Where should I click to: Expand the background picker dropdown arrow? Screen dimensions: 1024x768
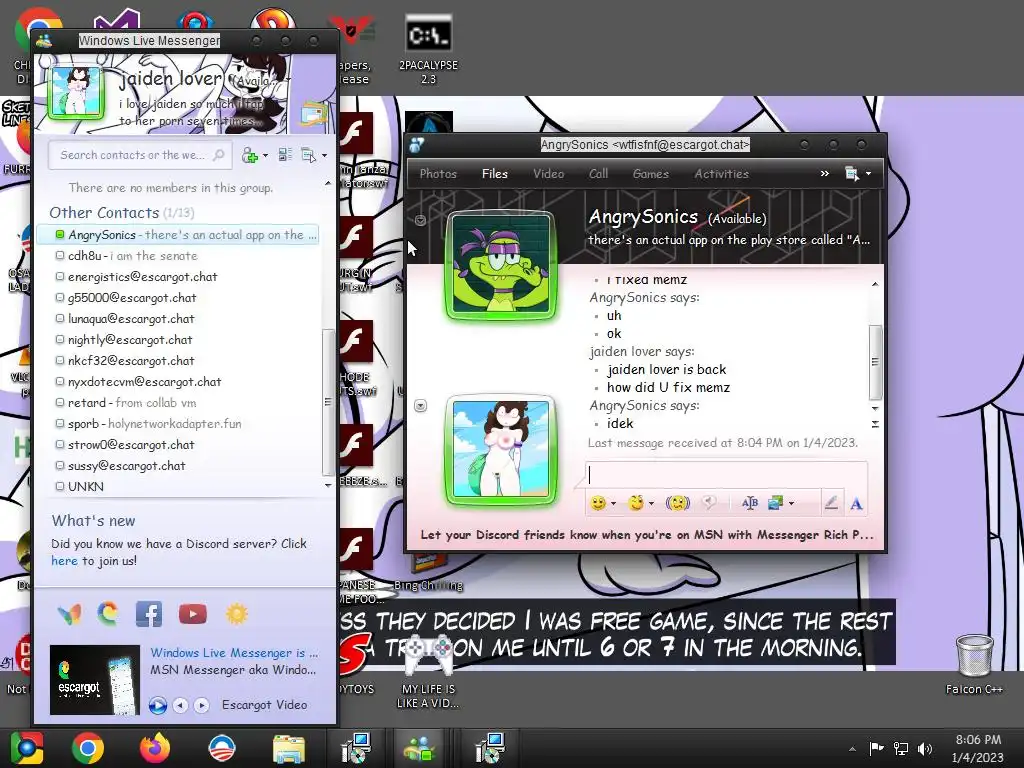coord(792,504)
